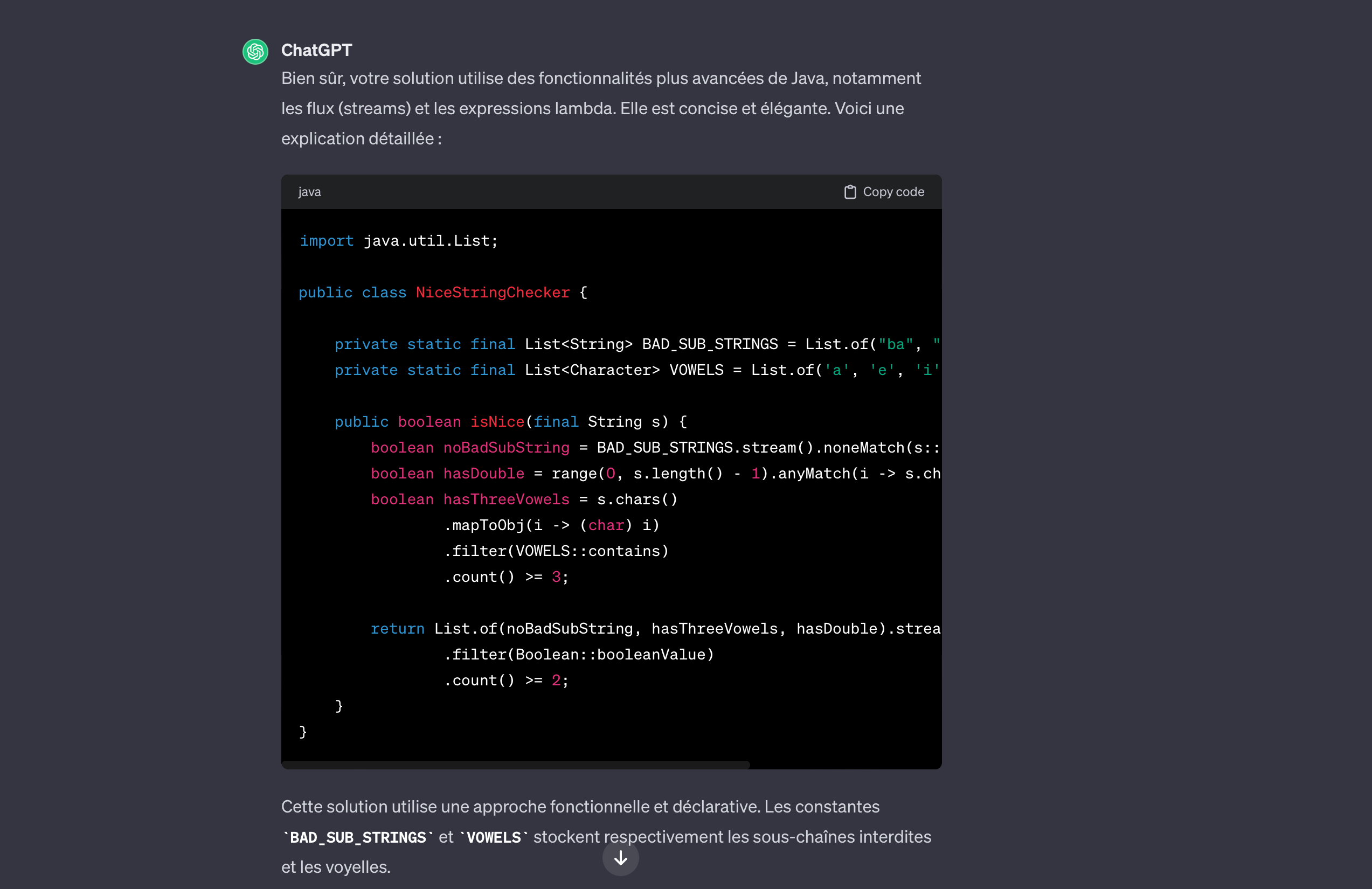Image resolution: width=1372 pixels, height=889 pixels.
Task: Click the code block horizontal scrollbar thumb
Action: pos(516,765)
